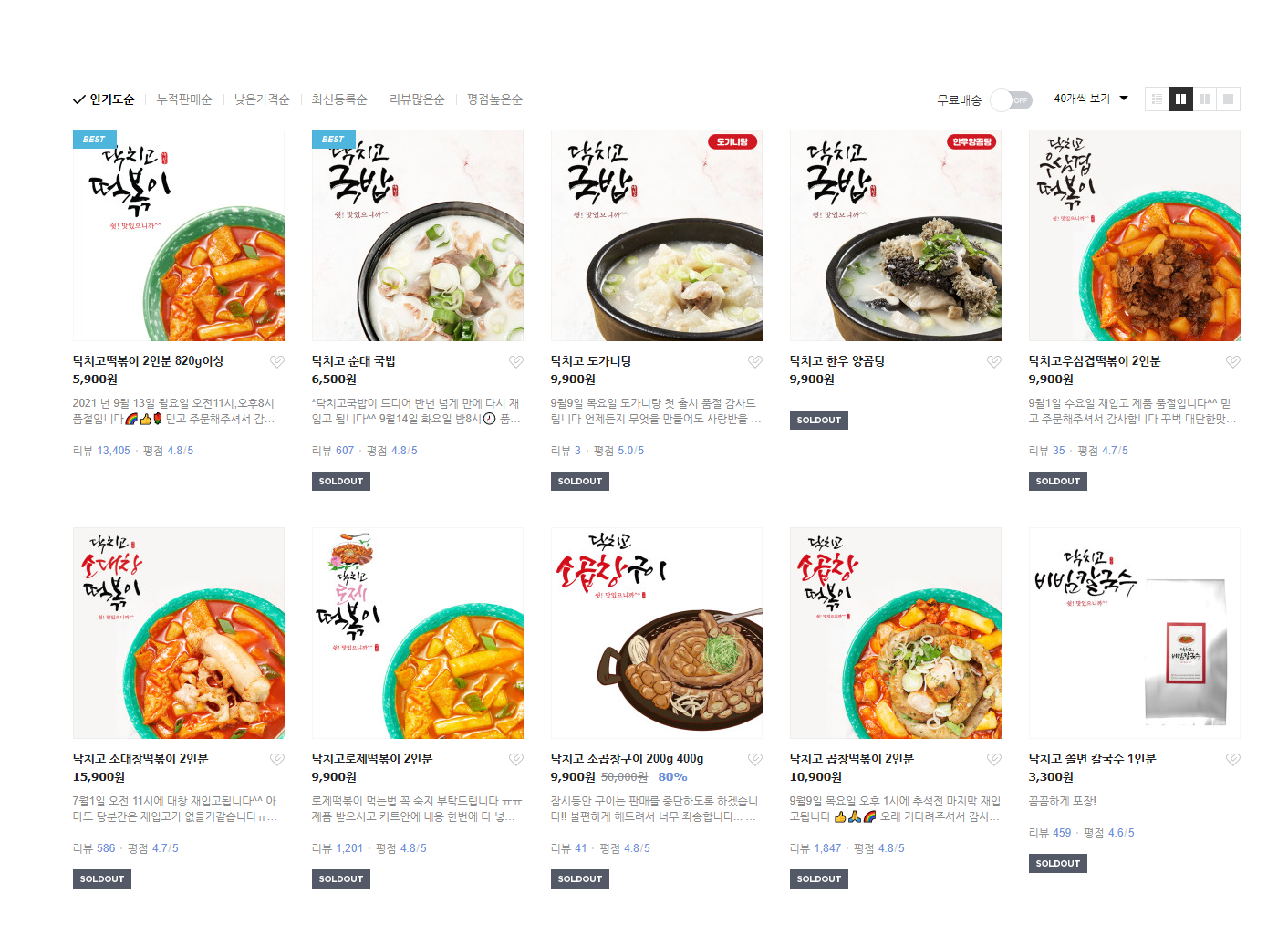Open 닥치고 곱창떡볶이 2인분 product link
The height and width of the screenshot is (925, 1288).
click(x=852, y=759)
